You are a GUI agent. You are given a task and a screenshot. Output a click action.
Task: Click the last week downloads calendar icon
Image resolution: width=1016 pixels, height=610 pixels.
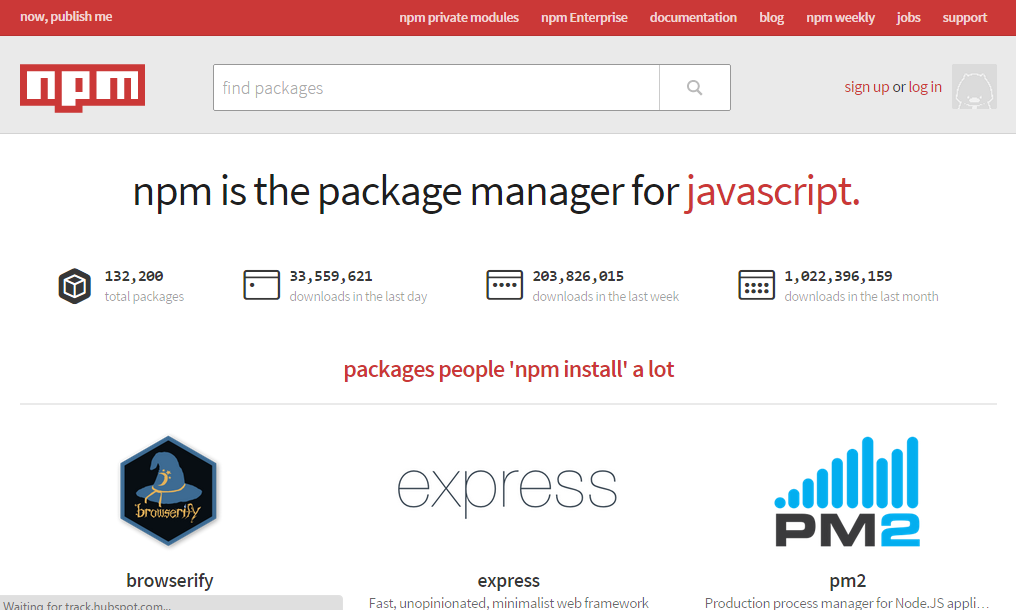(505, 285)
